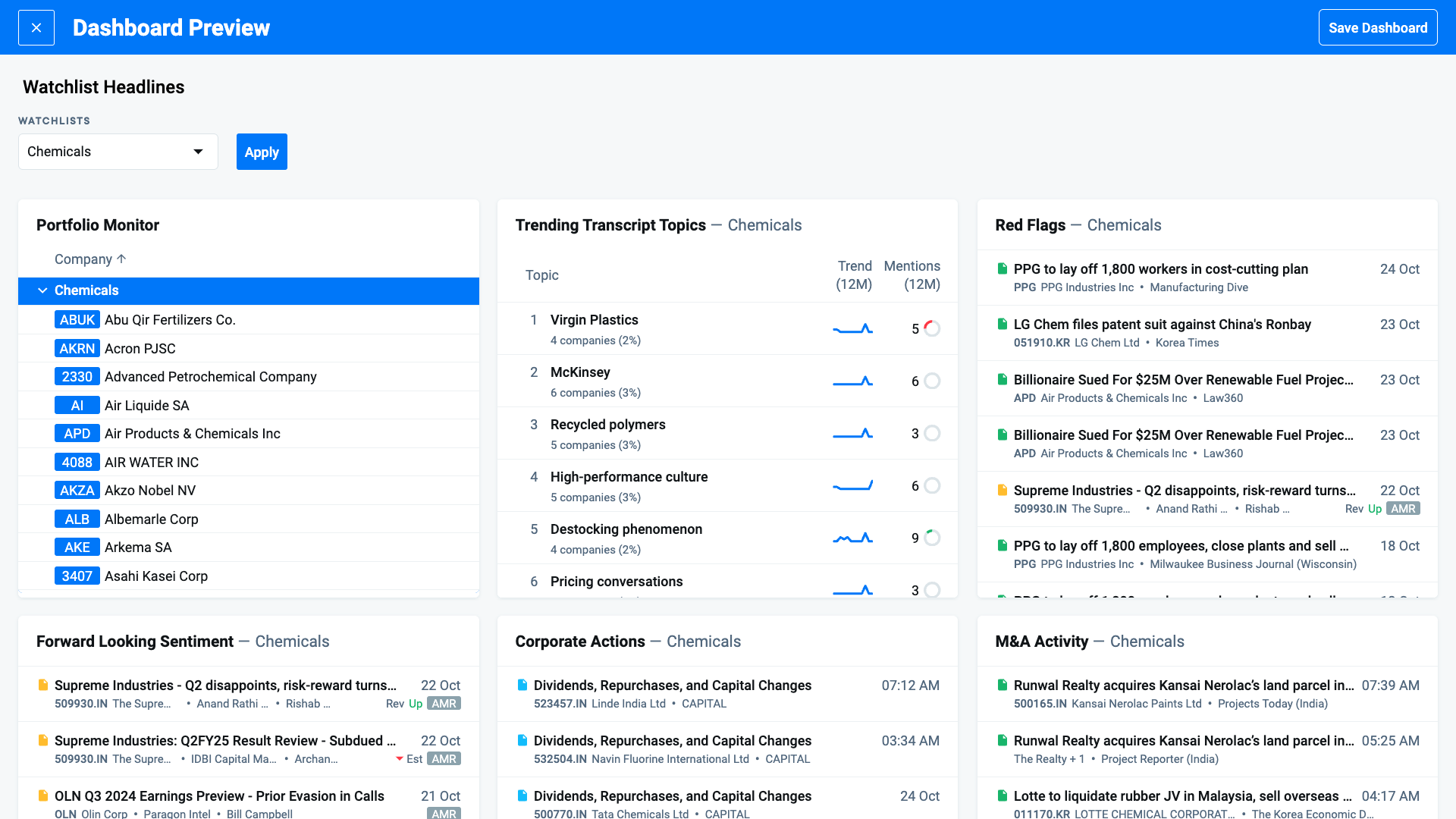Click Watchlist Headlines heading
This screenshot has width=1456, height=819.
click(104, 87)
